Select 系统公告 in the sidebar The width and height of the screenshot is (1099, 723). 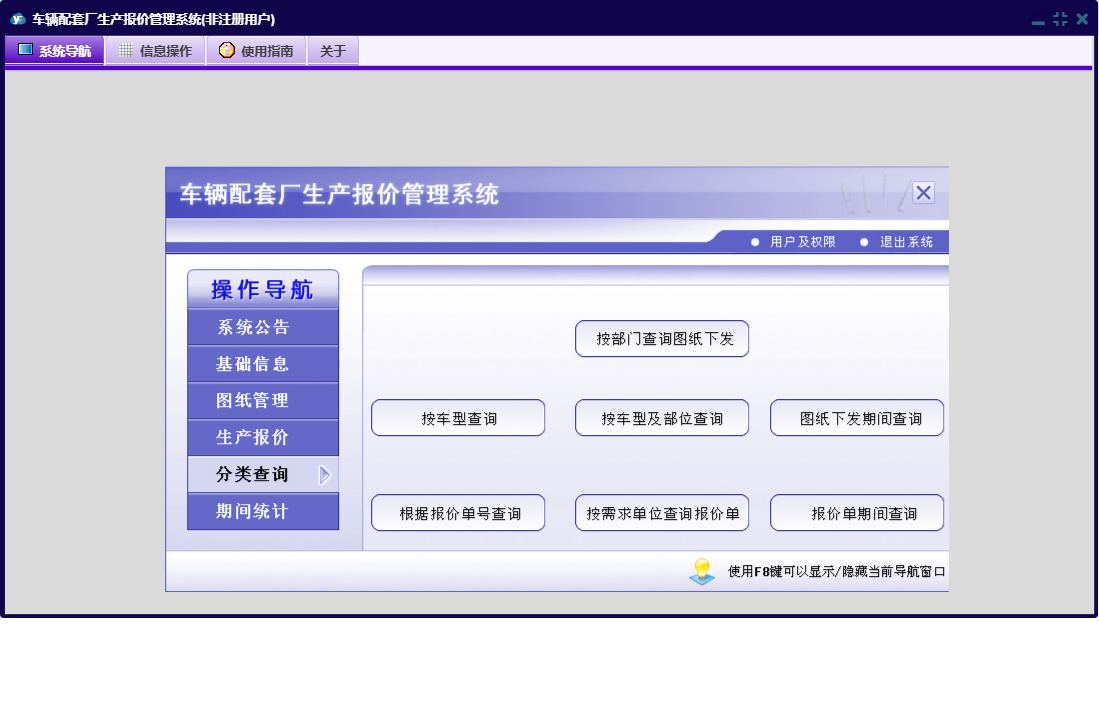263,326
